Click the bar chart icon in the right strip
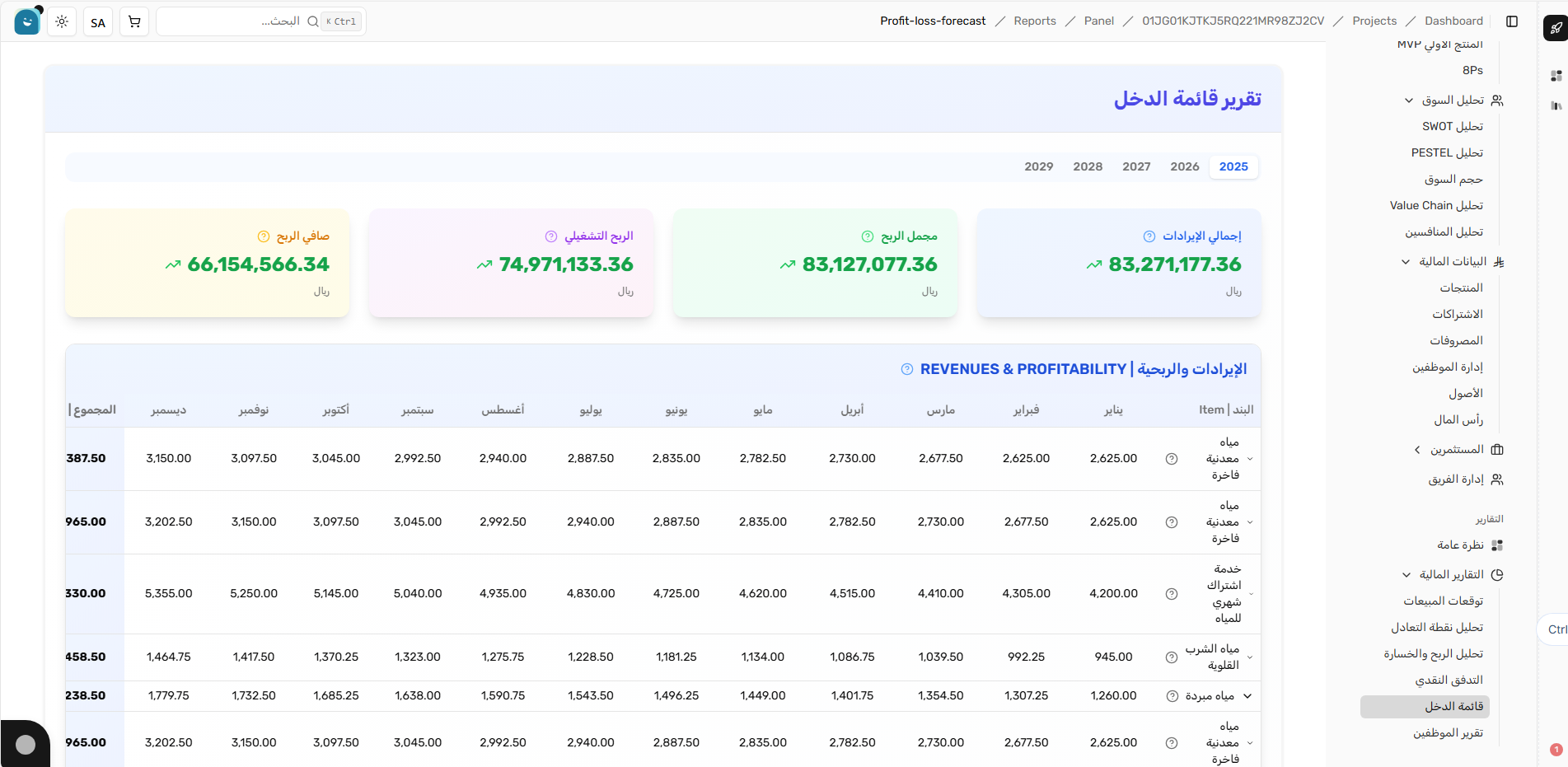The image size is (1568, 767). coord(1557,106)
